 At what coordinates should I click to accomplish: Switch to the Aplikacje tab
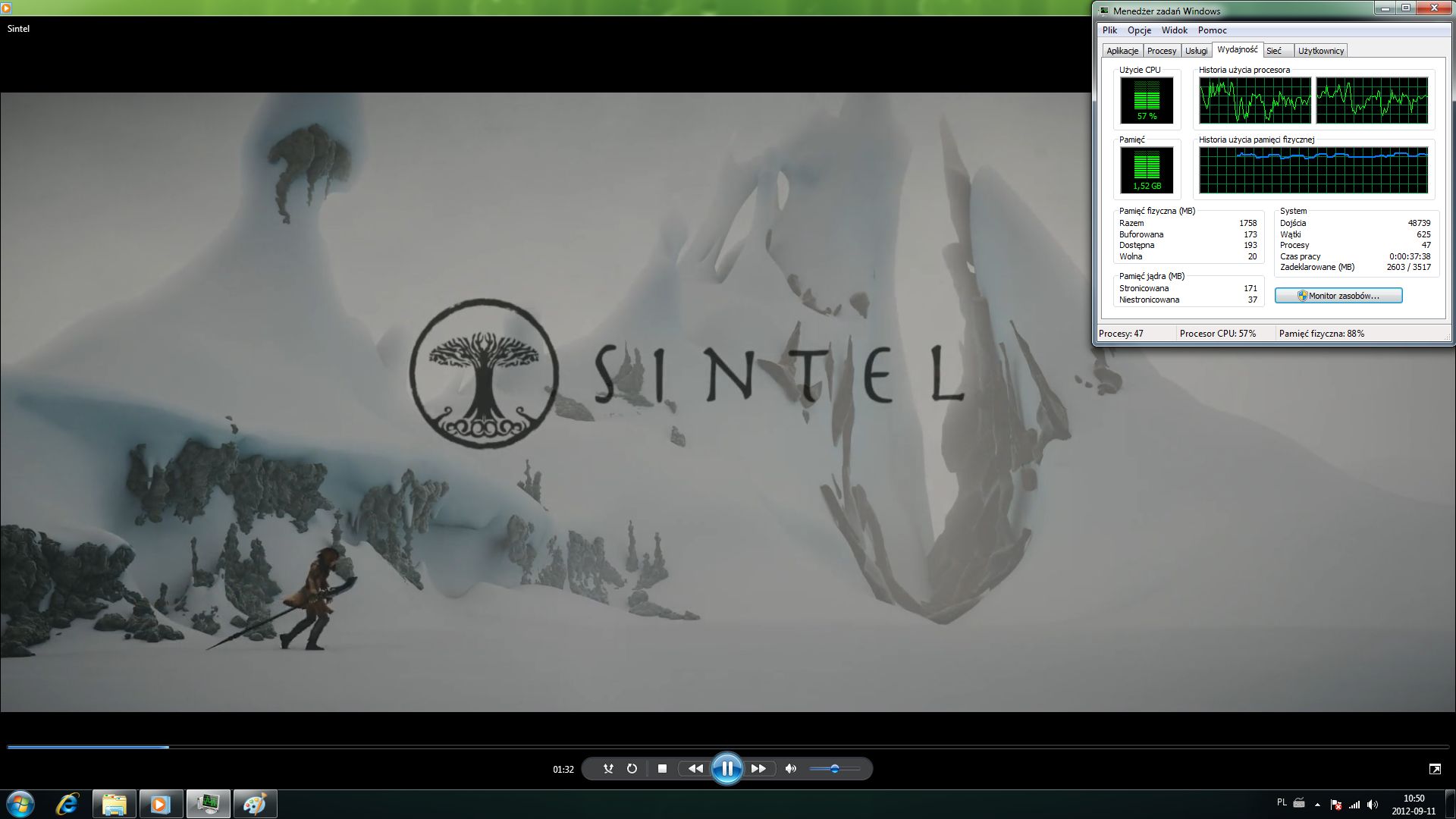pyautogui.click(x=1122, y=51)
